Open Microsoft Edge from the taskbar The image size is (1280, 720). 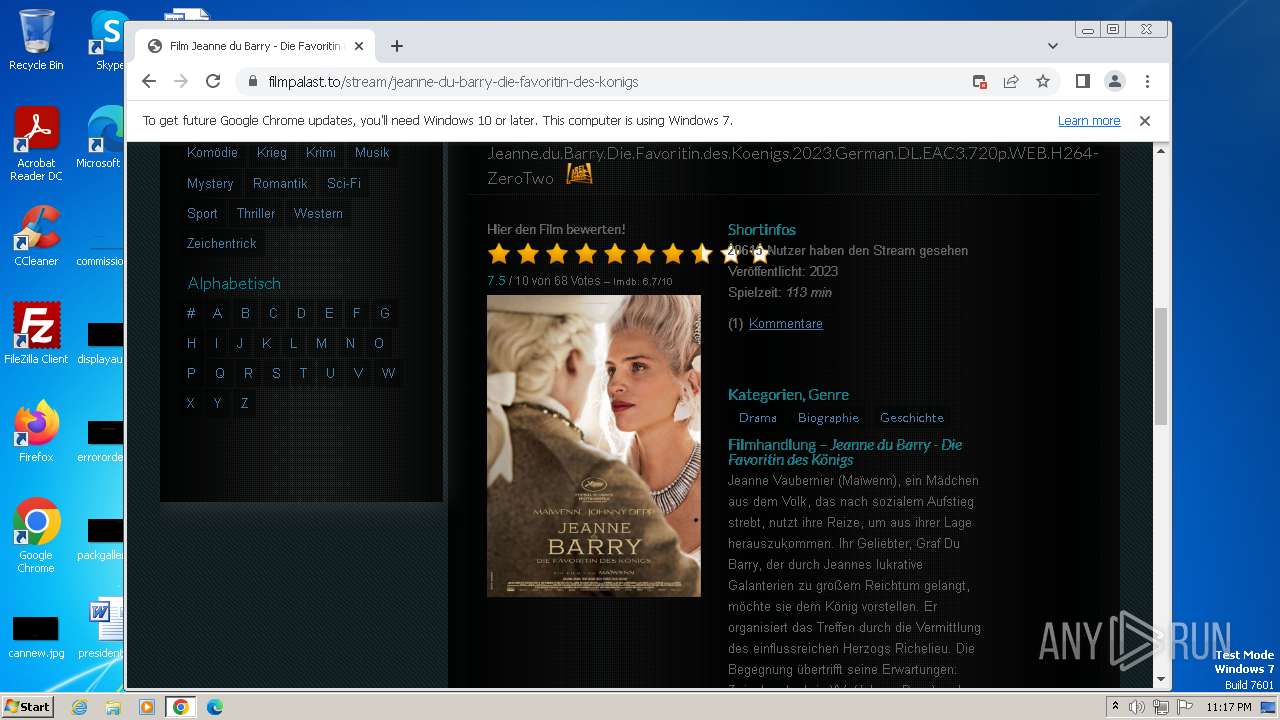(215, 707)
